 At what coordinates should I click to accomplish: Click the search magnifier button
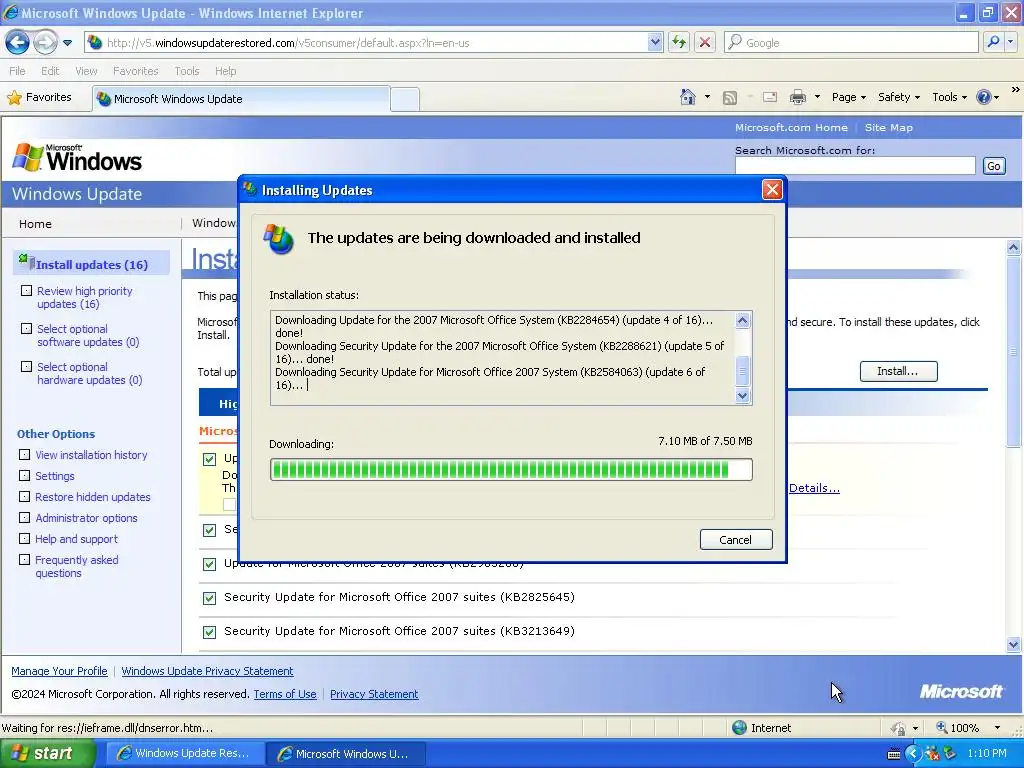point(993,43)
